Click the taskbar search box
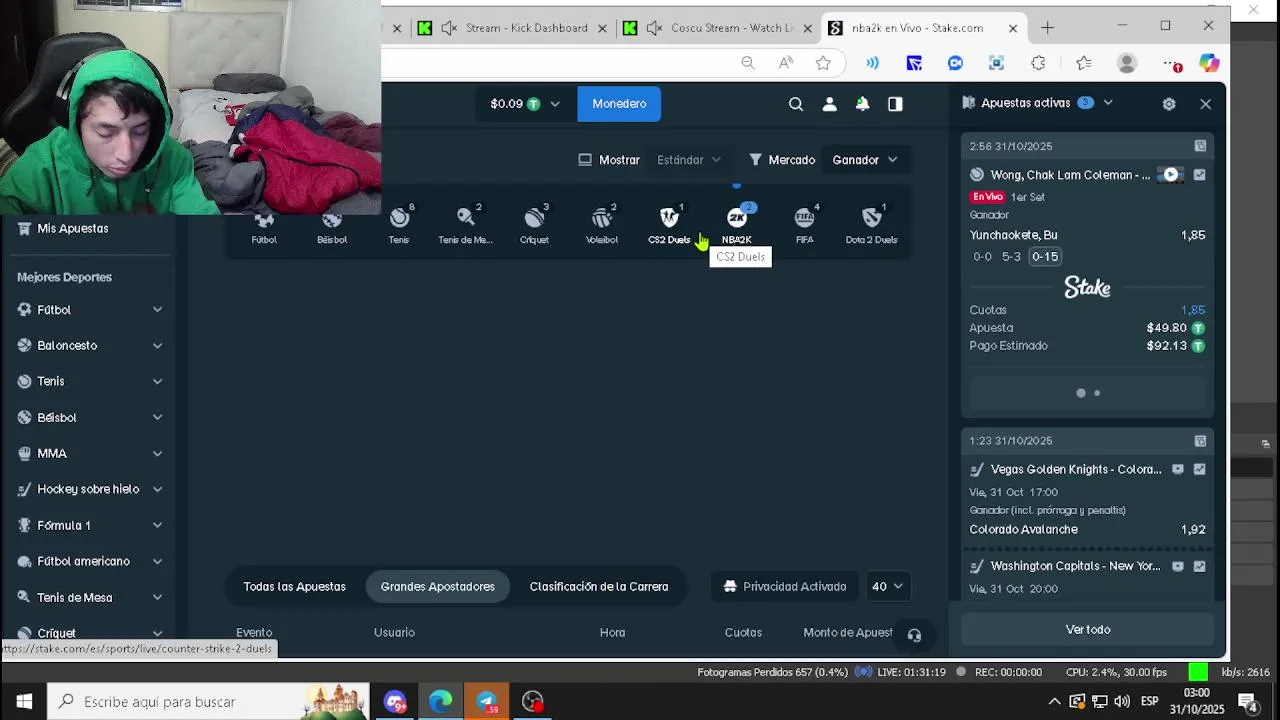This screenshot has width=1280, height=720. click(x=209, y=702)
